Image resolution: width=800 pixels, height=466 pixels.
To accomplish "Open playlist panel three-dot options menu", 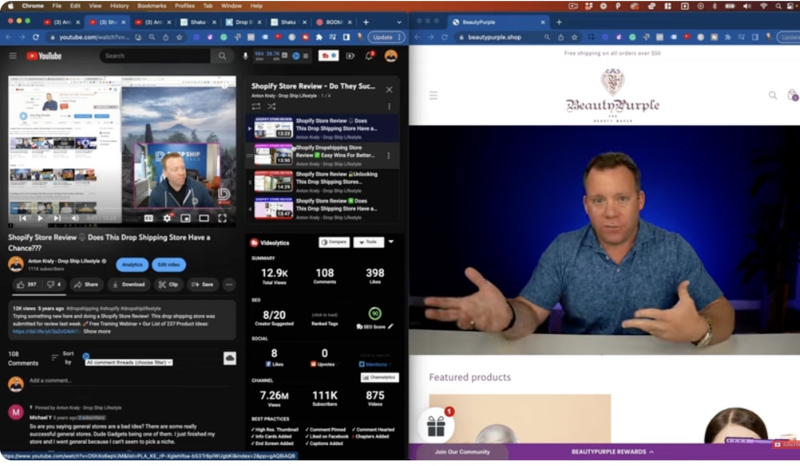I will click(389, 106).
